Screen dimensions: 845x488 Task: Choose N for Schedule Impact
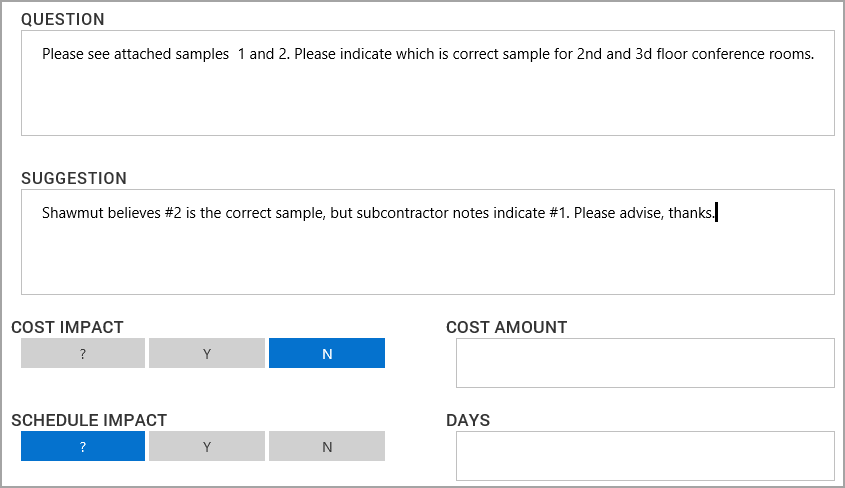pos(327,446)
